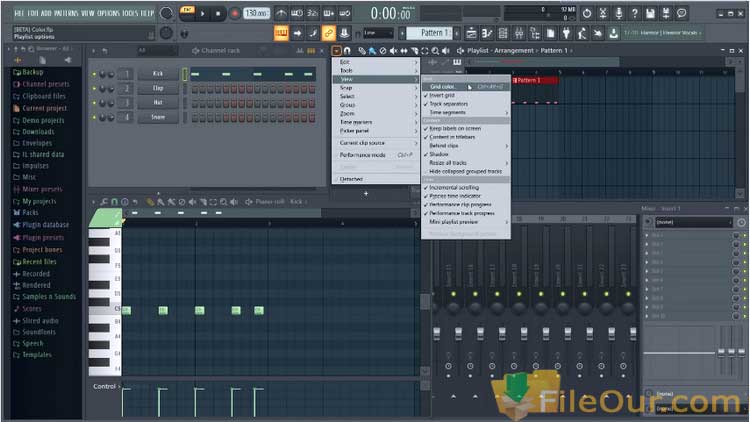Toggle Incremental scrolling option
750x422 pixels.
tap(466, 188)
